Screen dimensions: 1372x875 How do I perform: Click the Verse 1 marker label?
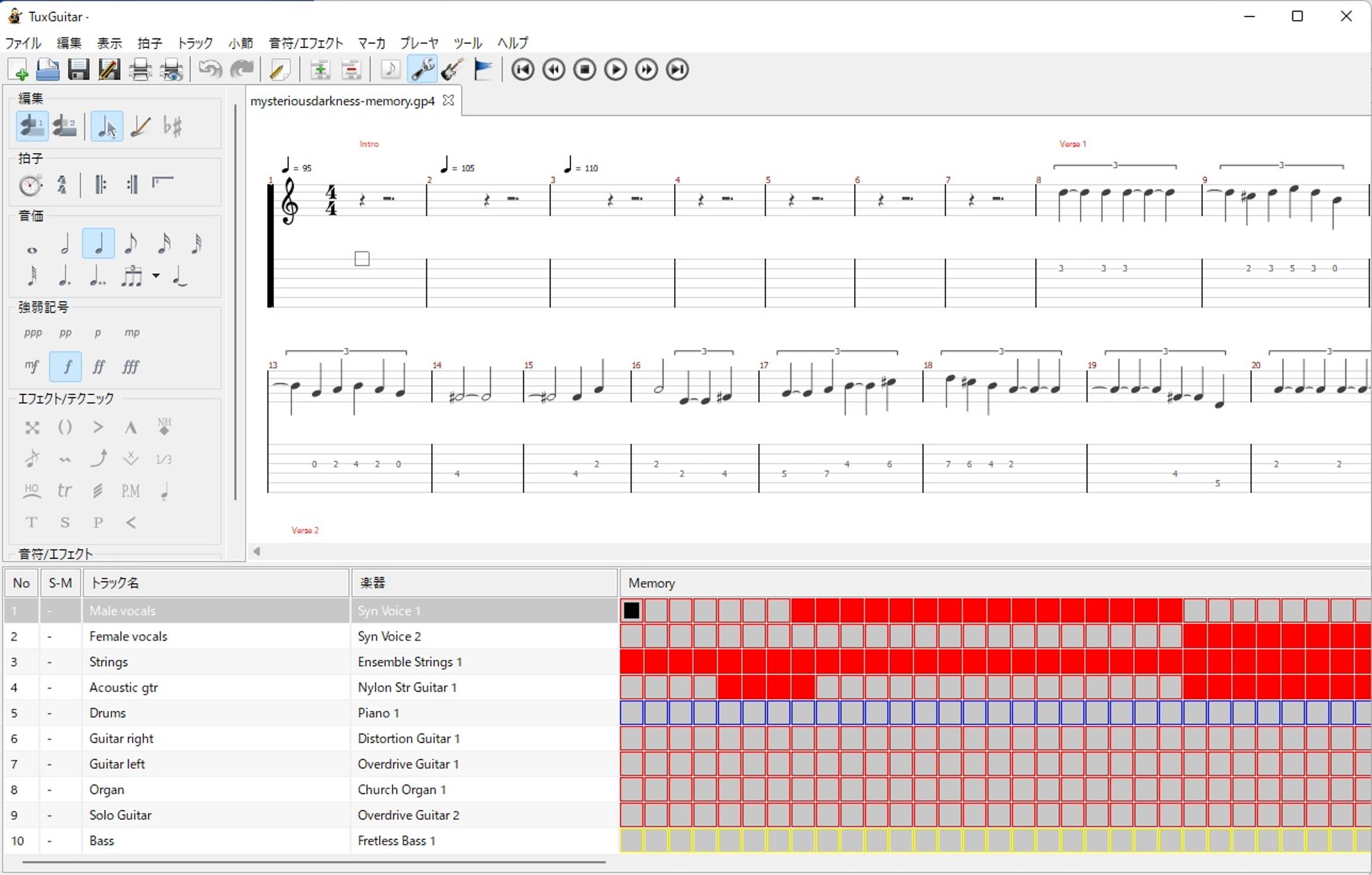pos(1073,144)
